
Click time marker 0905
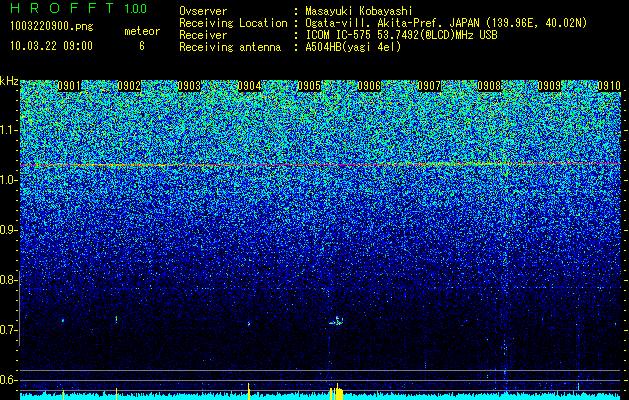coord(309,86)
